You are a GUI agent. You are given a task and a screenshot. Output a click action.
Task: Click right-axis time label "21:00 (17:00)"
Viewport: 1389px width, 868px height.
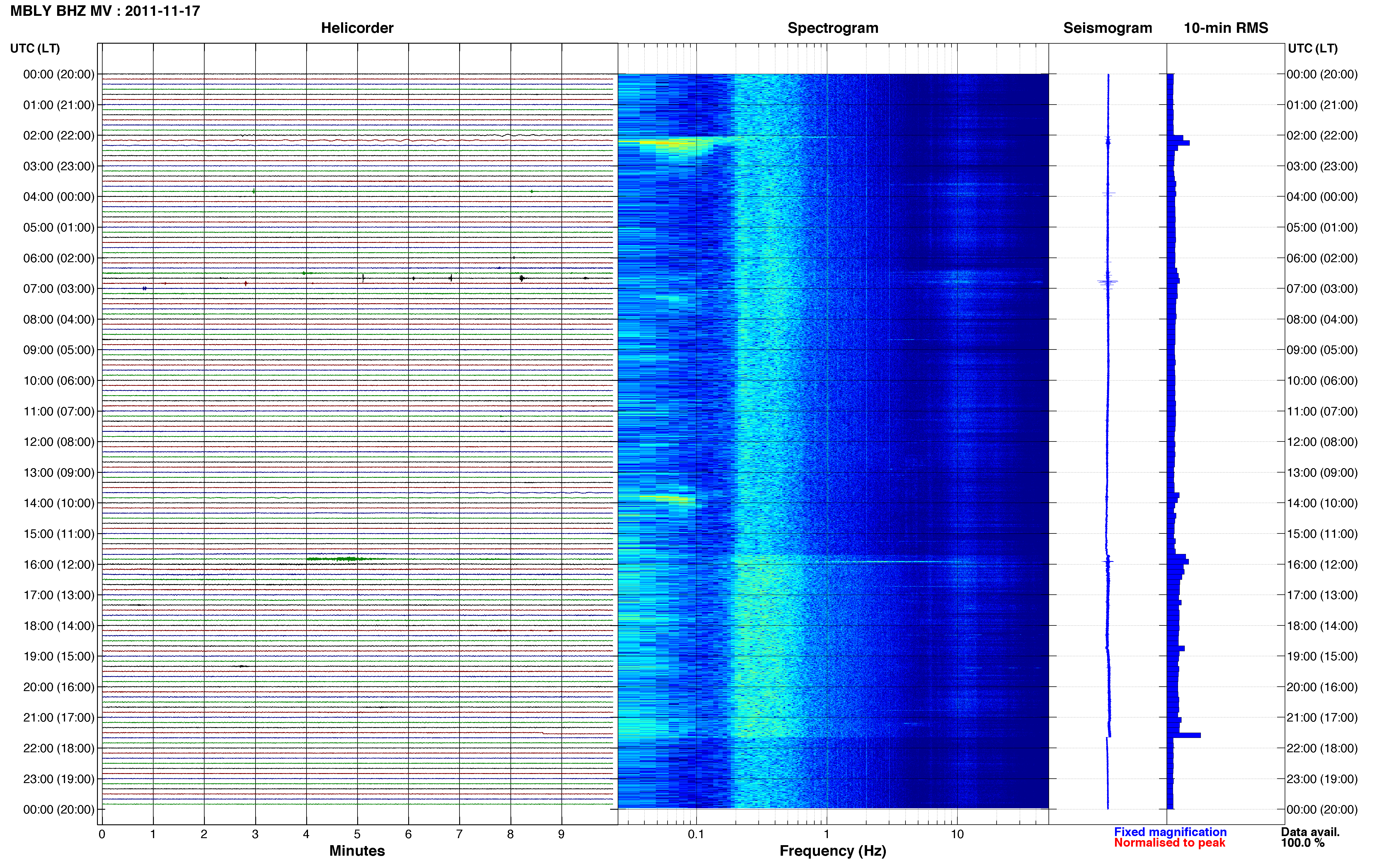1322,718
